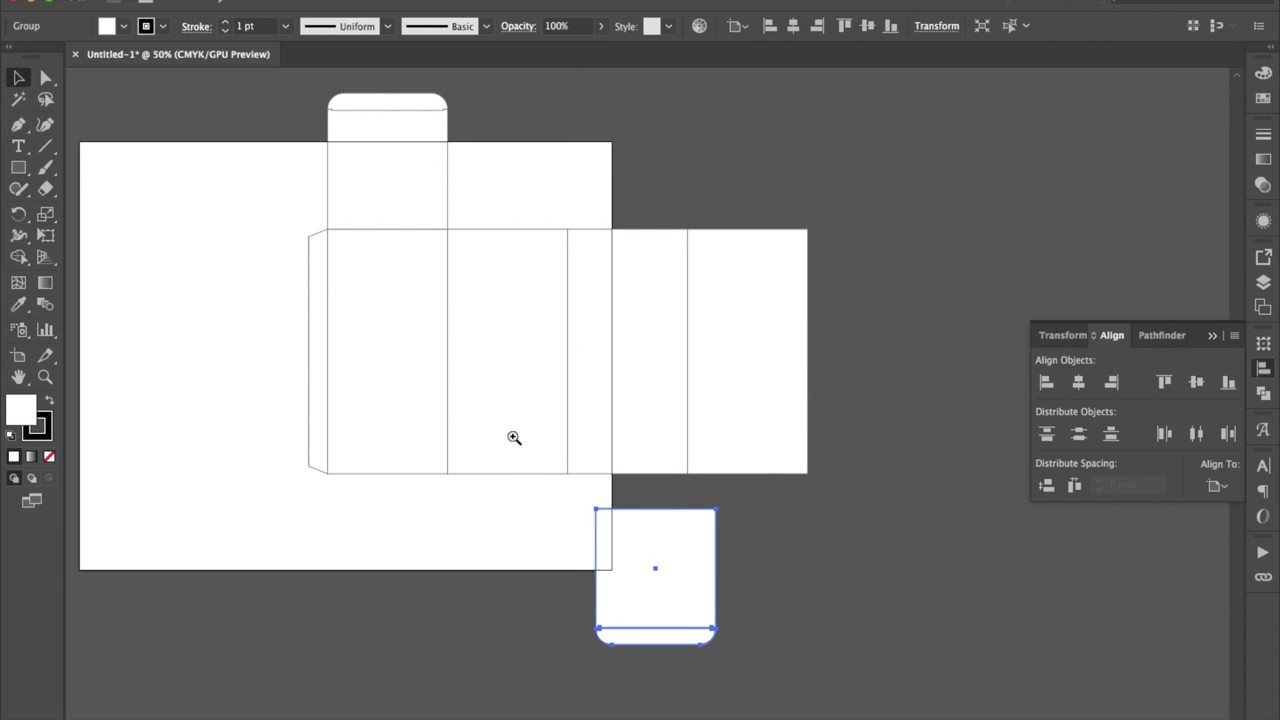Choose the Mesh tool

pos(19,283)
